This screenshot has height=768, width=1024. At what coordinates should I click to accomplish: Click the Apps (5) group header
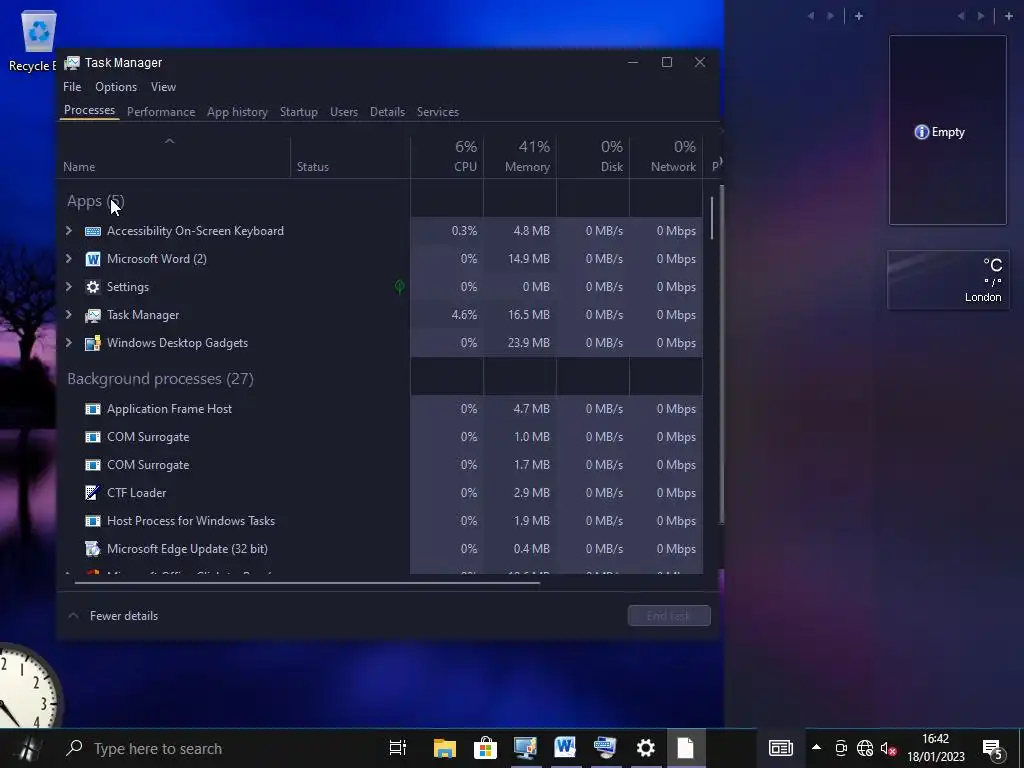pyautogui.click(x=95, y=201)
